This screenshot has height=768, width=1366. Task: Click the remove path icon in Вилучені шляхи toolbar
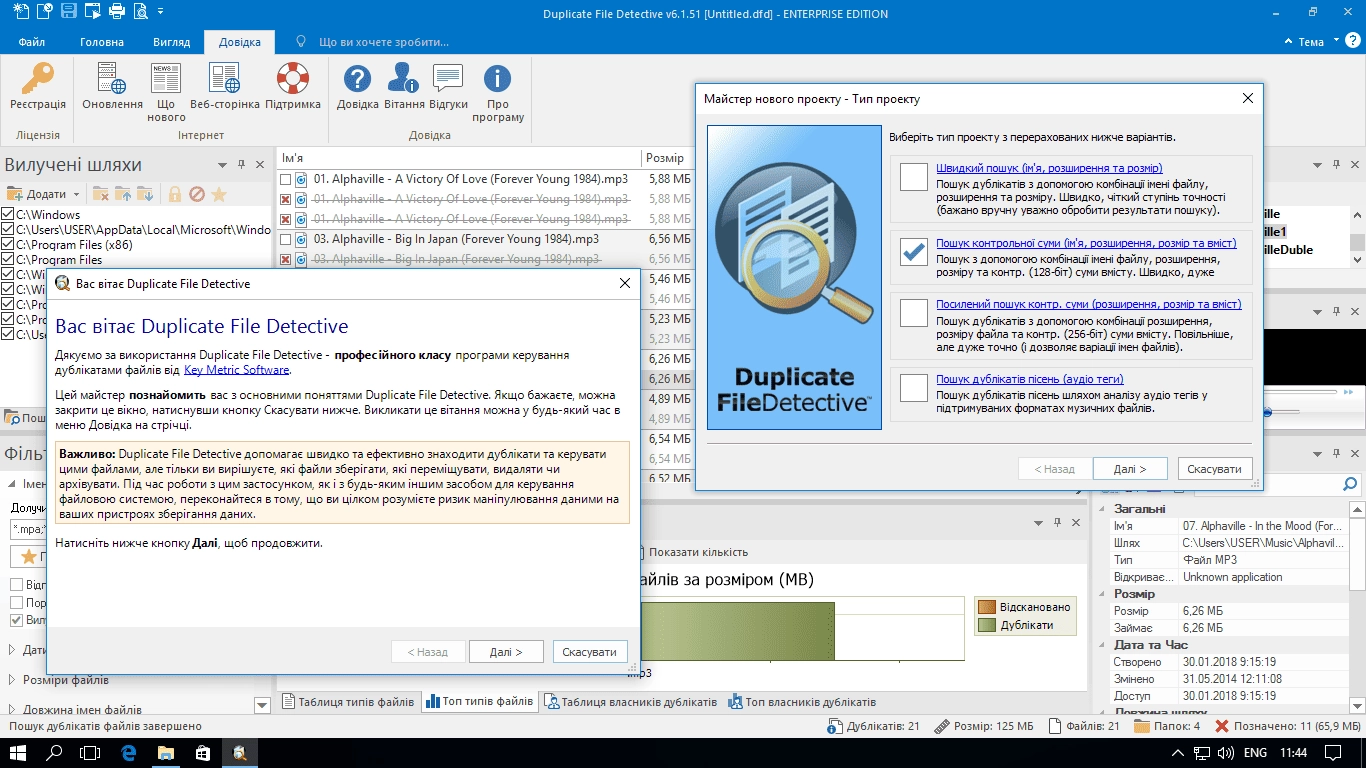point(101,194)
